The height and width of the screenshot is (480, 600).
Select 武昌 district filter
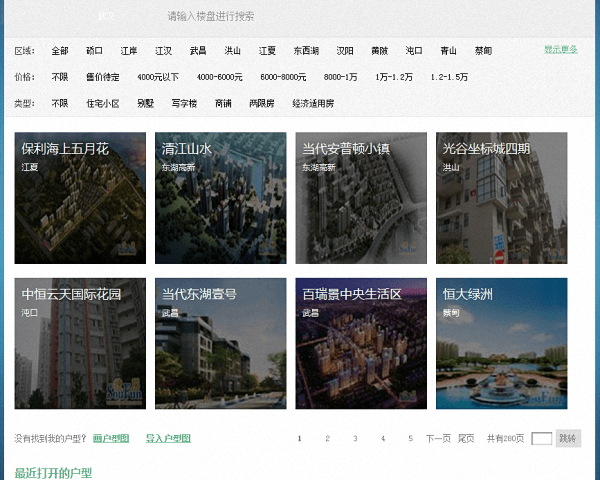[x=198, y=50]
